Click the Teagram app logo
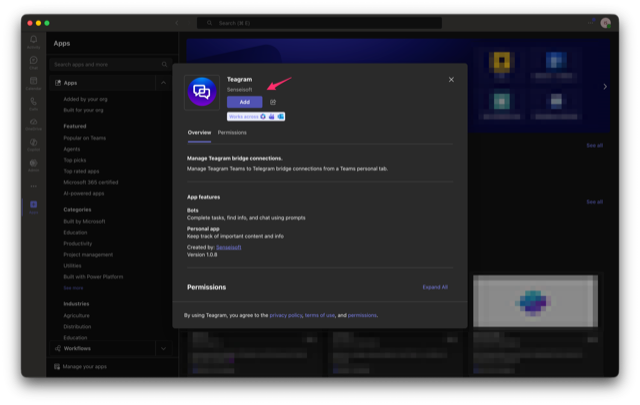This screenshot has width=640, height=405. point(202,92)
